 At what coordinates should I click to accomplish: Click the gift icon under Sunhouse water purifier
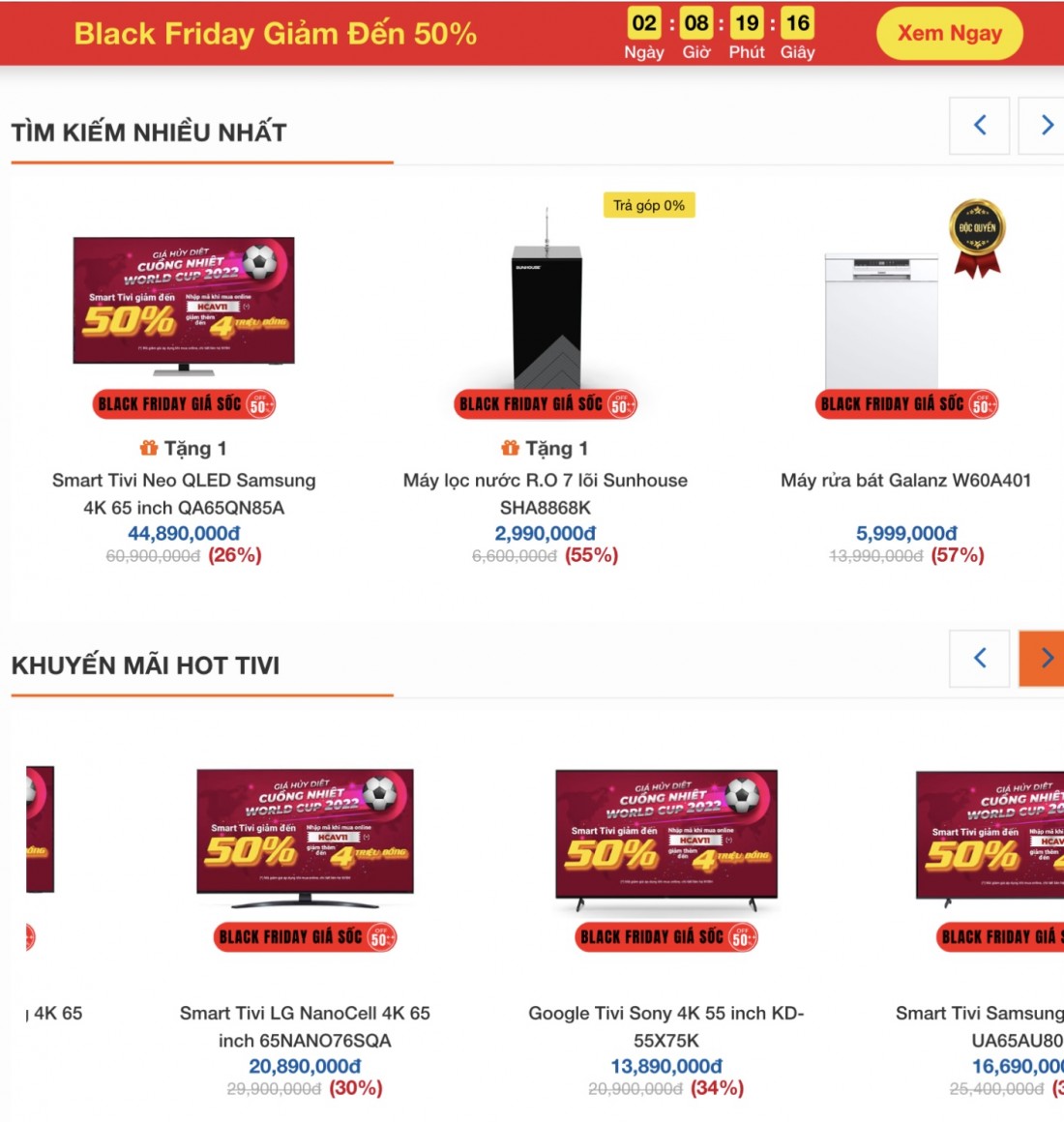510,448
